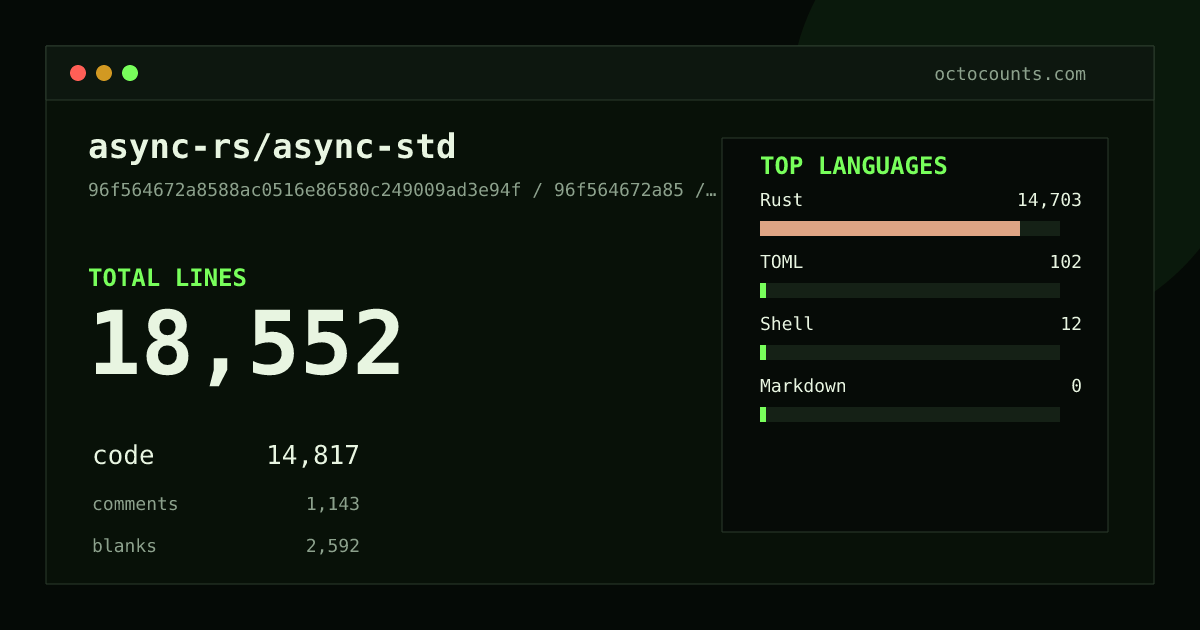Select the async-rs/async-std repository title
Screen dimensions: 1200x630
point(272,147)
